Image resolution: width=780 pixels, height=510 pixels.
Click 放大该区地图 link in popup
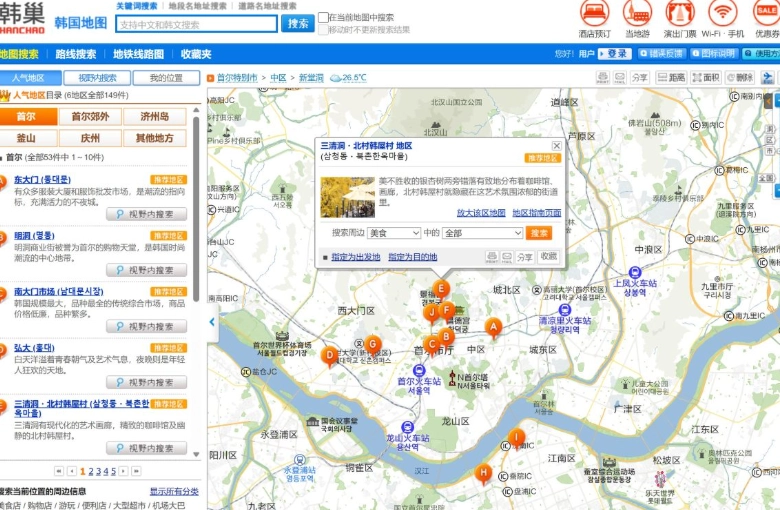tap(481, 212)
